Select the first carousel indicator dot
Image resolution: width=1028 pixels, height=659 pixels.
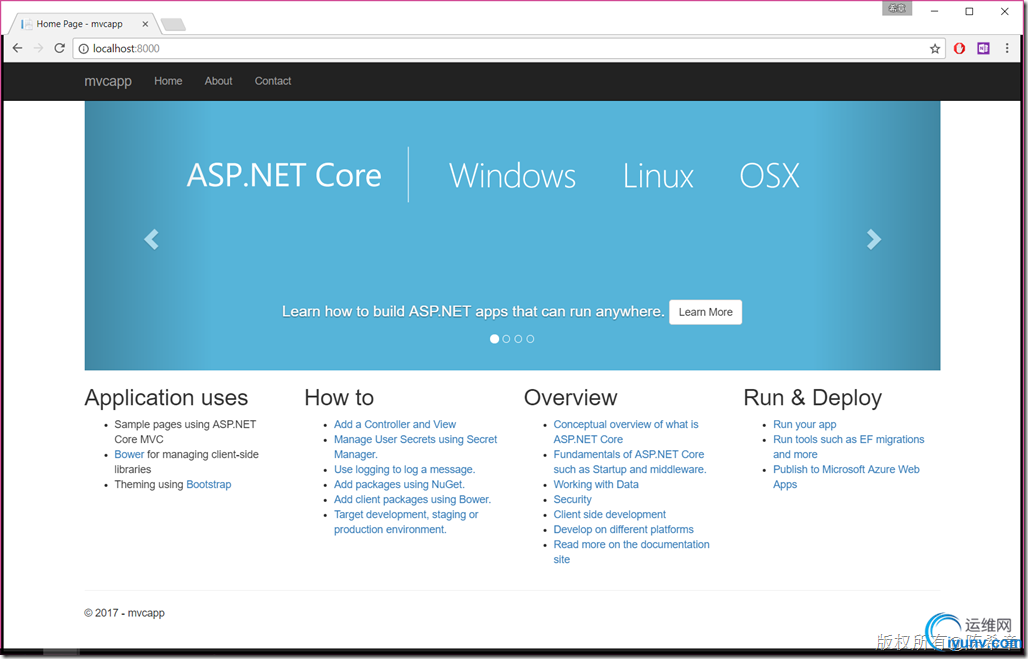[494, 339]
